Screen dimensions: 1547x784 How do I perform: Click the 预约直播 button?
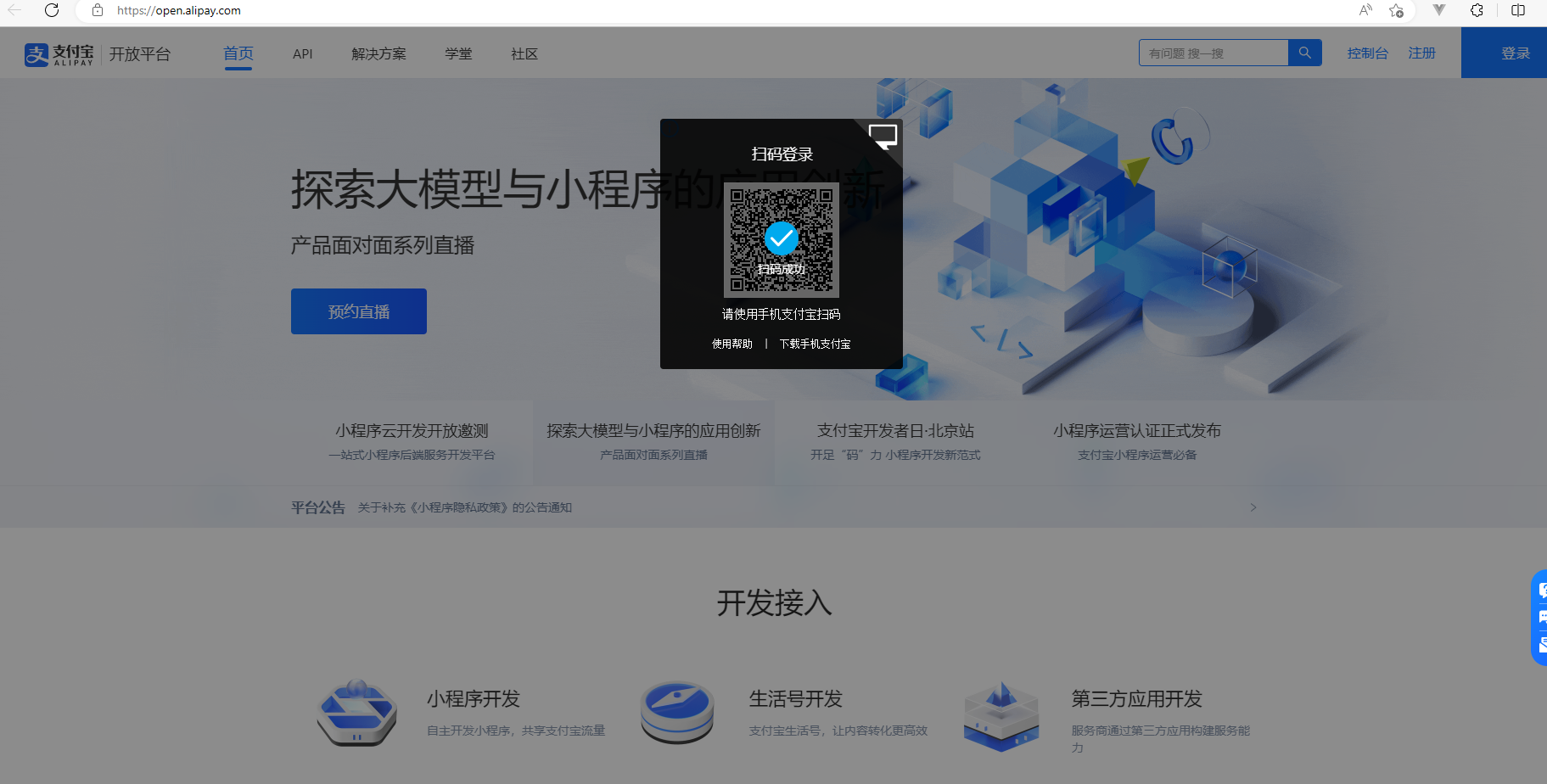[x=358, y=311]
